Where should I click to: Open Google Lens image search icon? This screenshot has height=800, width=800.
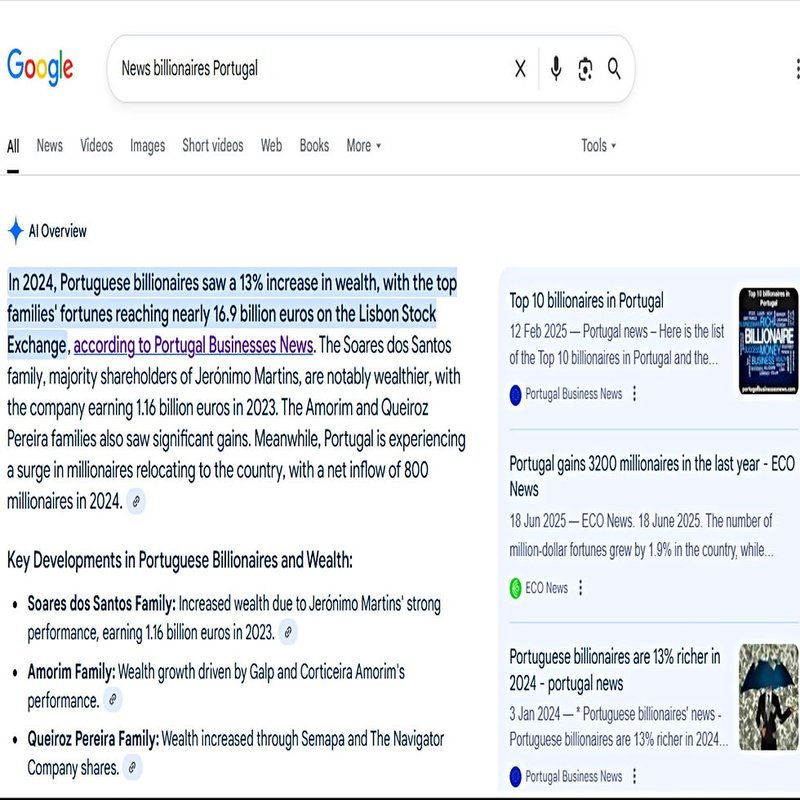pos(585,69)
